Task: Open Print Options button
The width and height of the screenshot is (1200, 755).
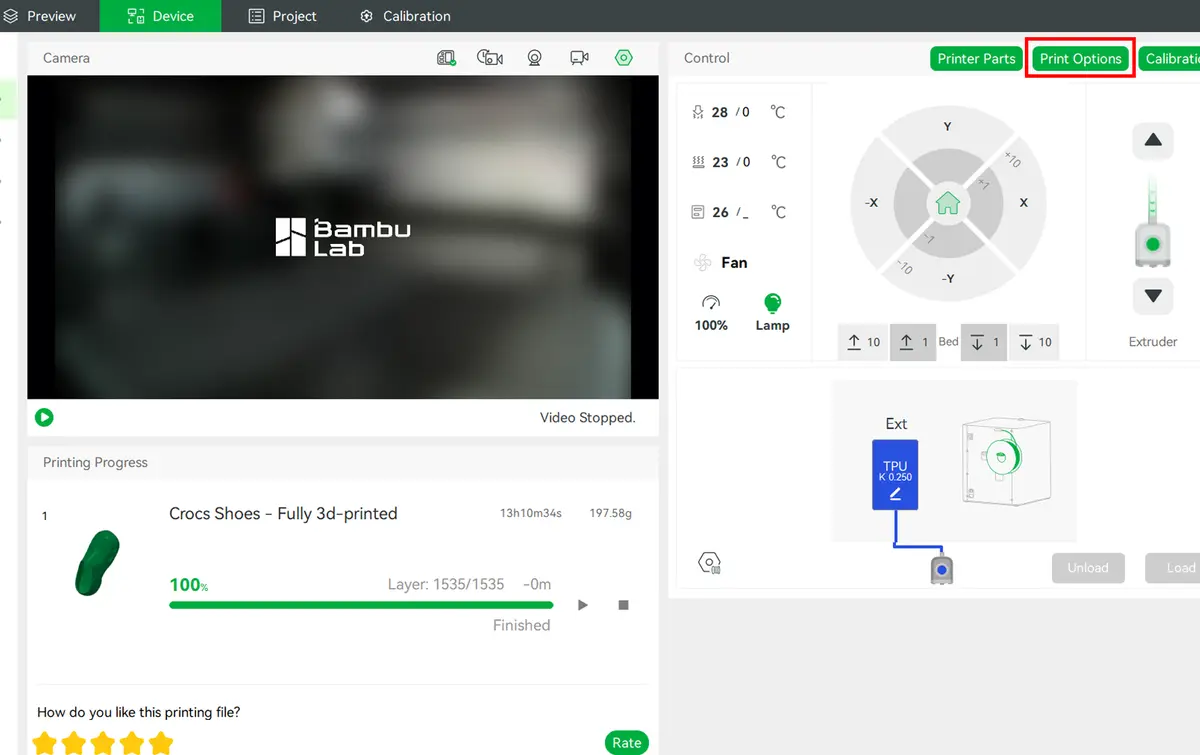Action: click(1080, 59)
